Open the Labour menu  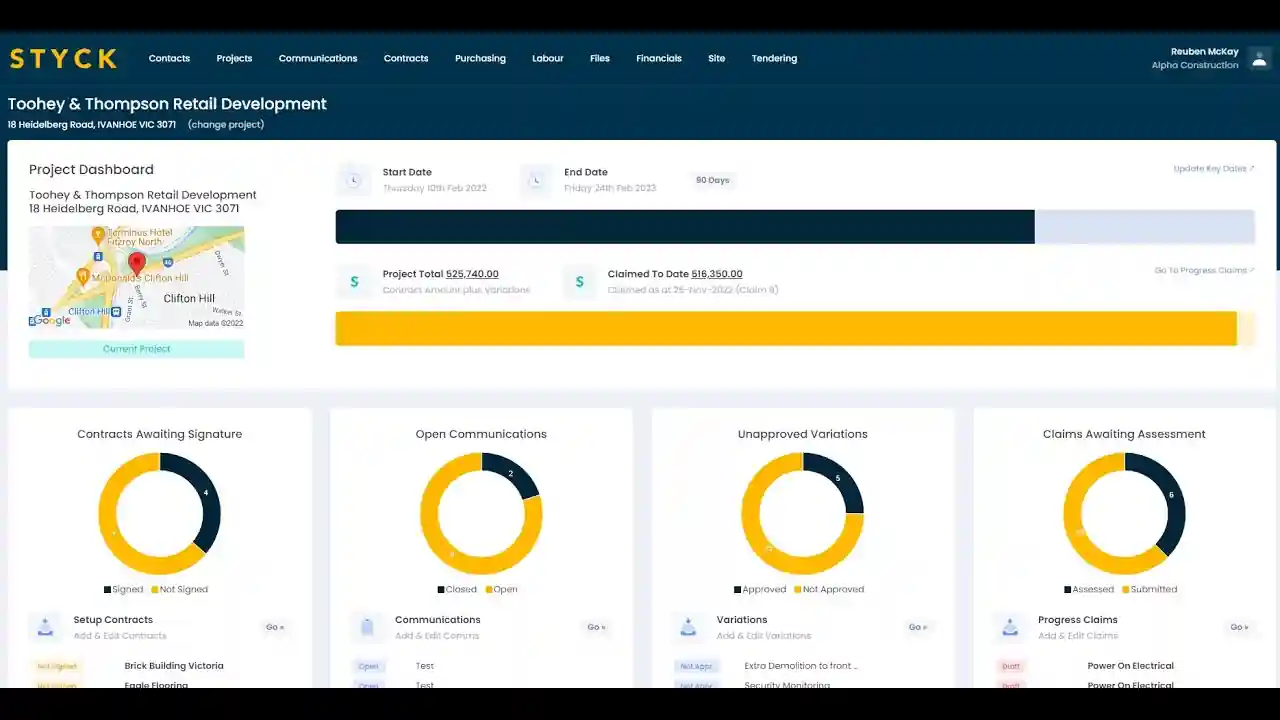548,58
